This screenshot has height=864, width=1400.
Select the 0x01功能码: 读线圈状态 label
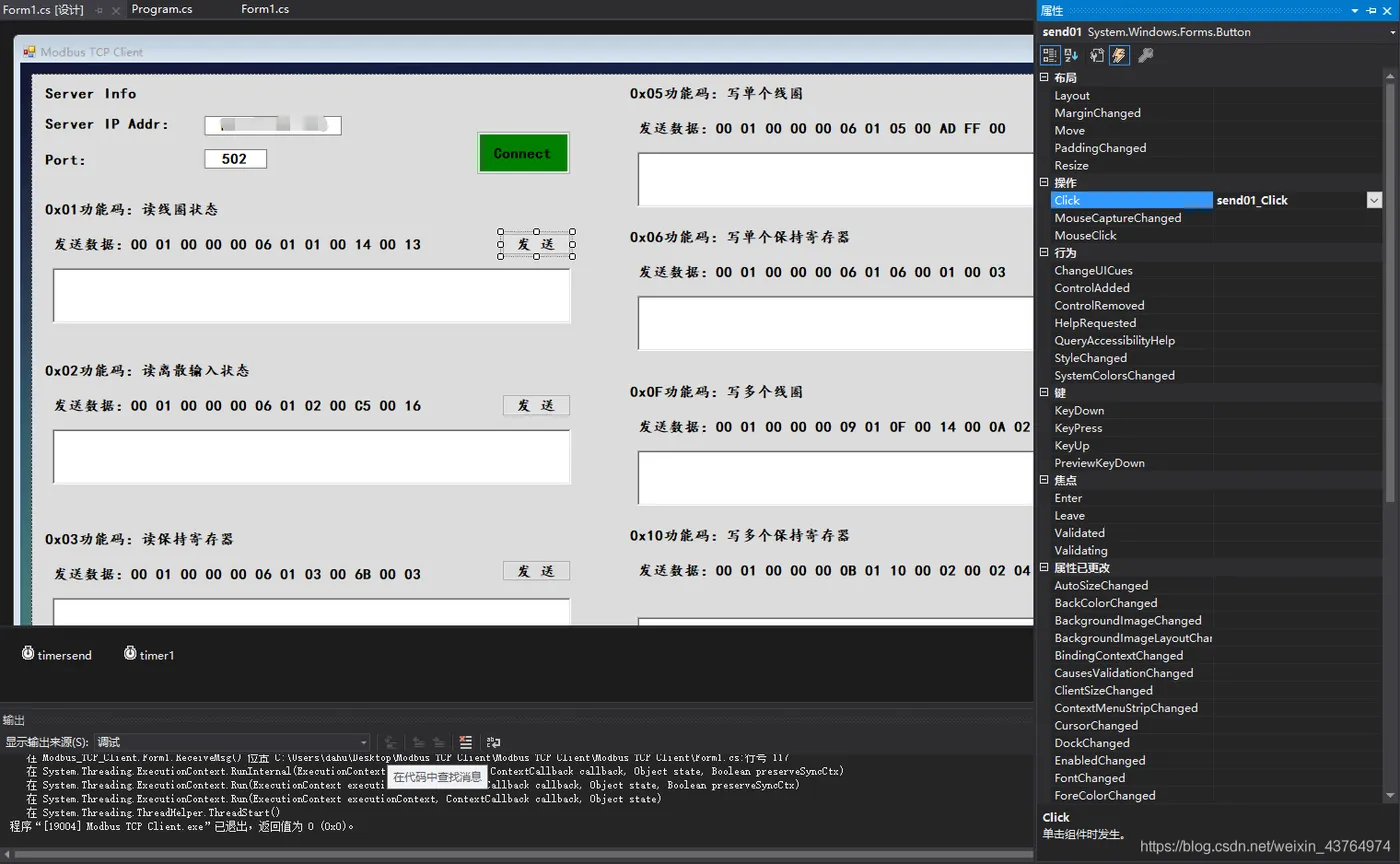click(131, 209)
